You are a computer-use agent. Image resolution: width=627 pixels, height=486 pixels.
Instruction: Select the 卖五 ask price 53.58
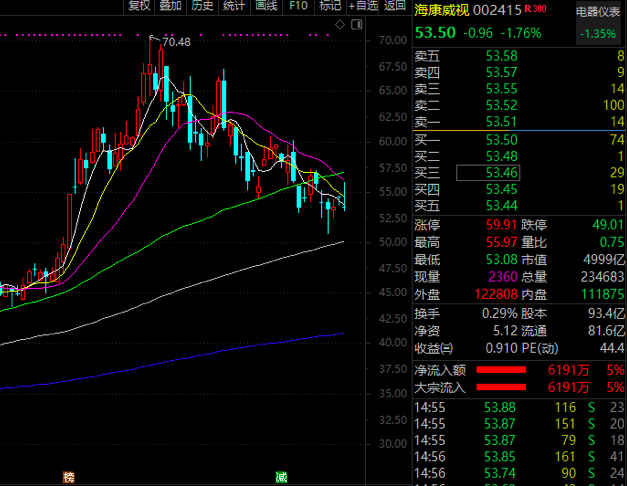coord(501,56)
